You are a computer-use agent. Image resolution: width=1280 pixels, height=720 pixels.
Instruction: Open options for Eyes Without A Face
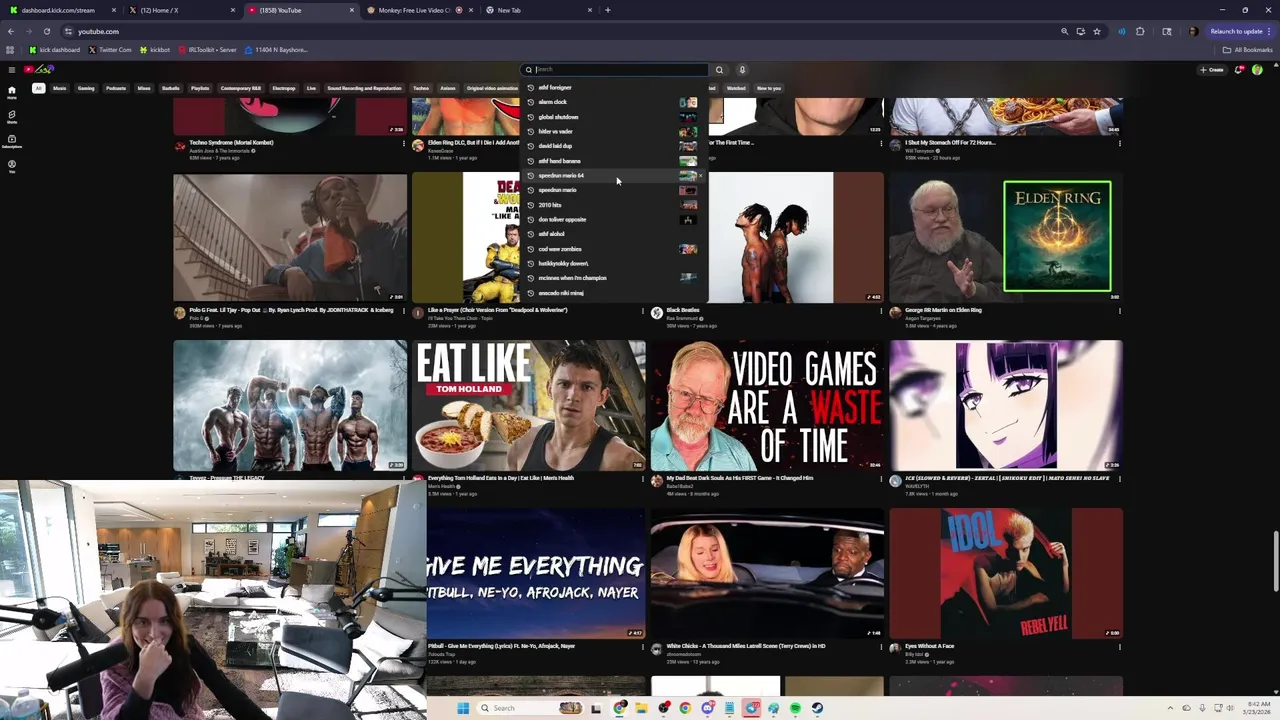click(x=1119, y=647)
